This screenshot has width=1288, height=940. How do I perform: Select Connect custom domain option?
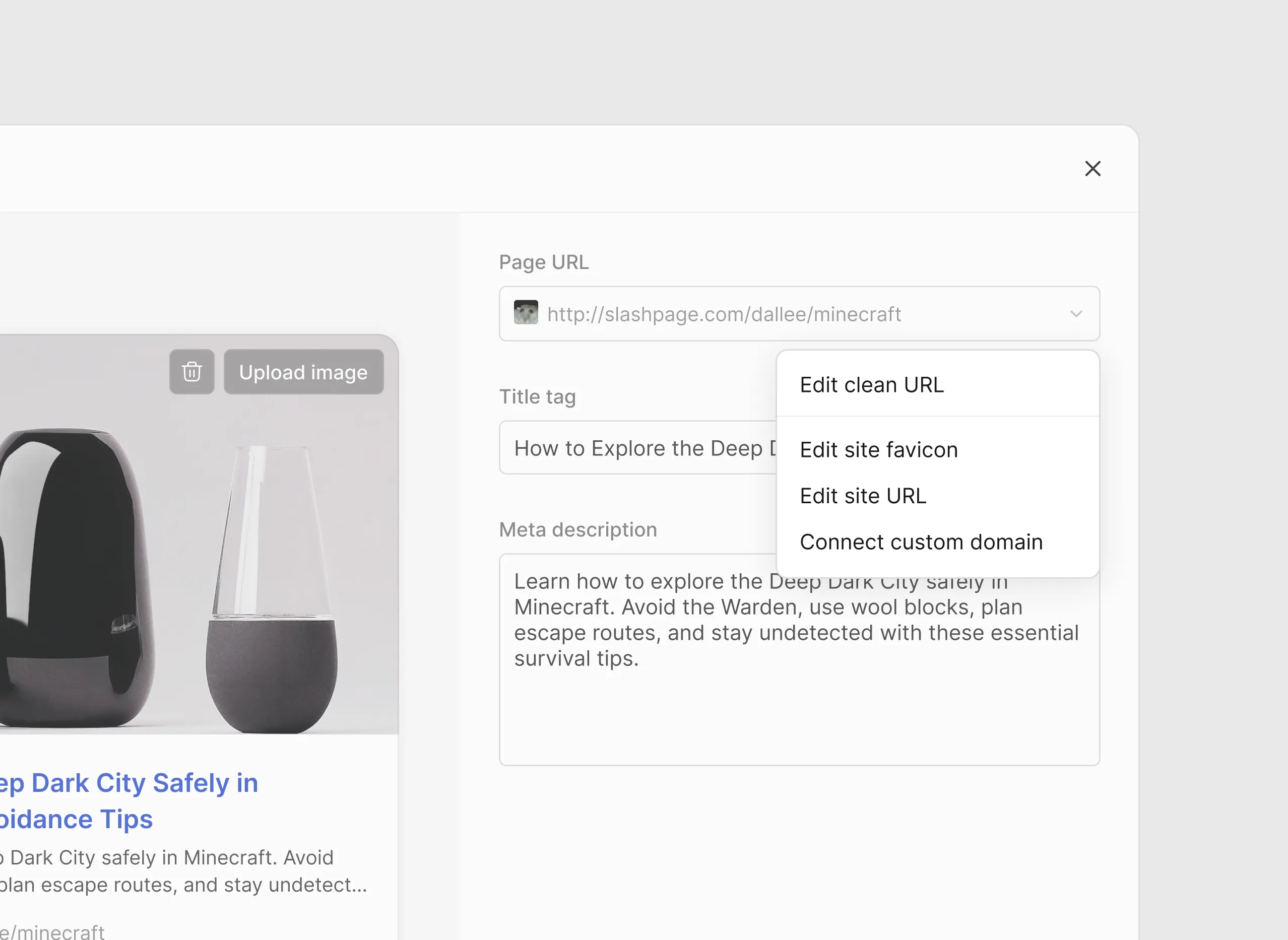(x=921, y=542)
